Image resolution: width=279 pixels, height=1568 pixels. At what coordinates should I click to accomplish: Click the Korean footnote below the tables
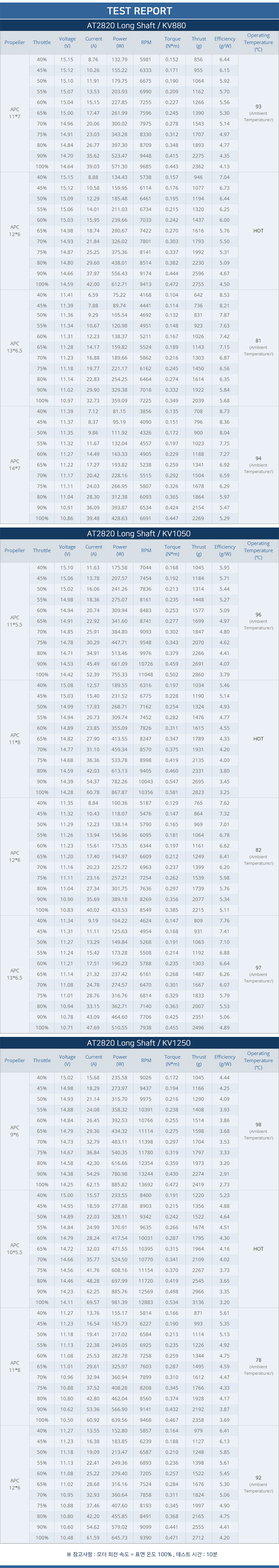tap(139, 1554)
